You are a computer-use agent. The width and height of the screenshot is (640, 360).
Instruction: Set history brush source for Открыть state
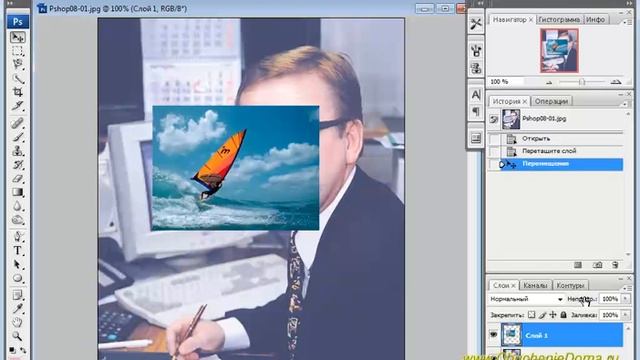[494, 139]
